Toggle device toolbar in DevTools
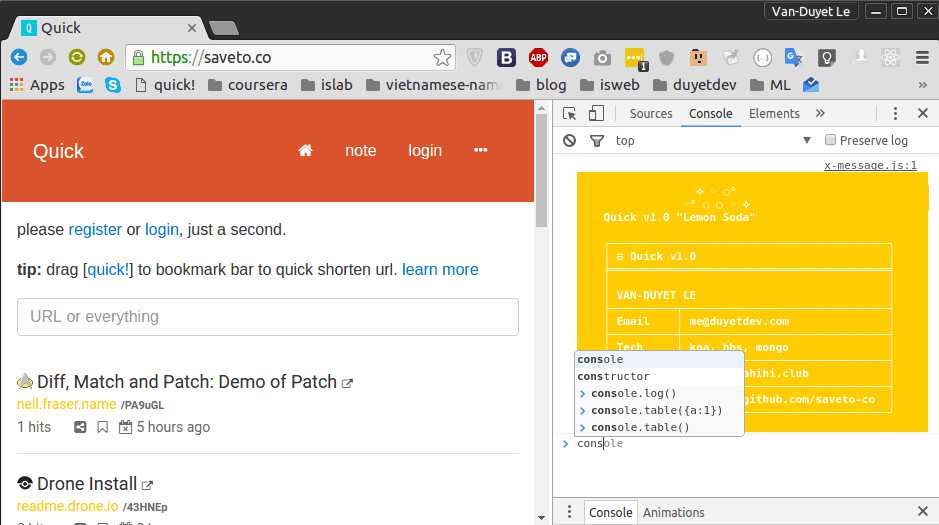939x525 pixels. click(596, 114)
